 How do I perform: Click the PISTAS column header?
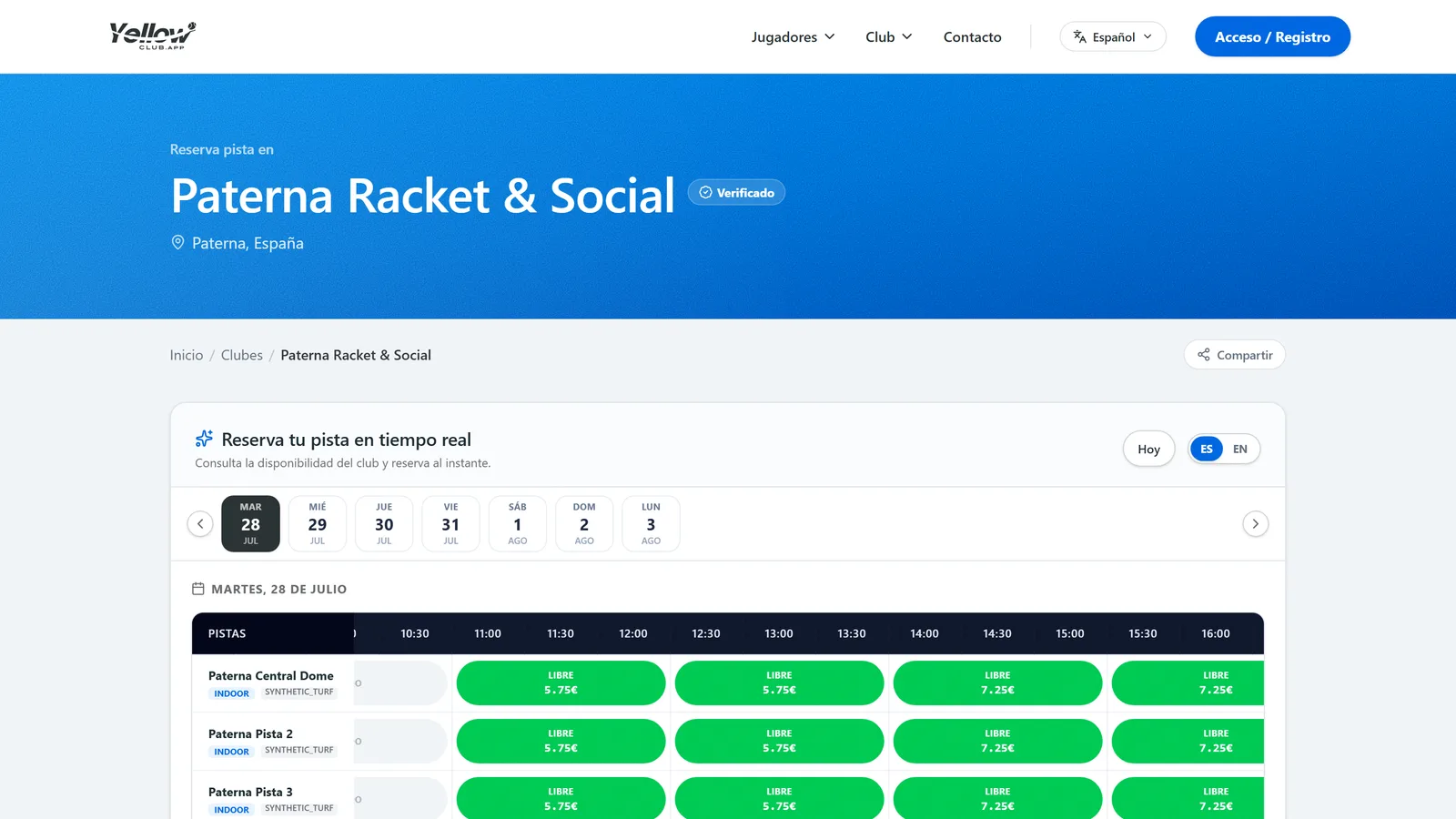[x=227, y=633]
